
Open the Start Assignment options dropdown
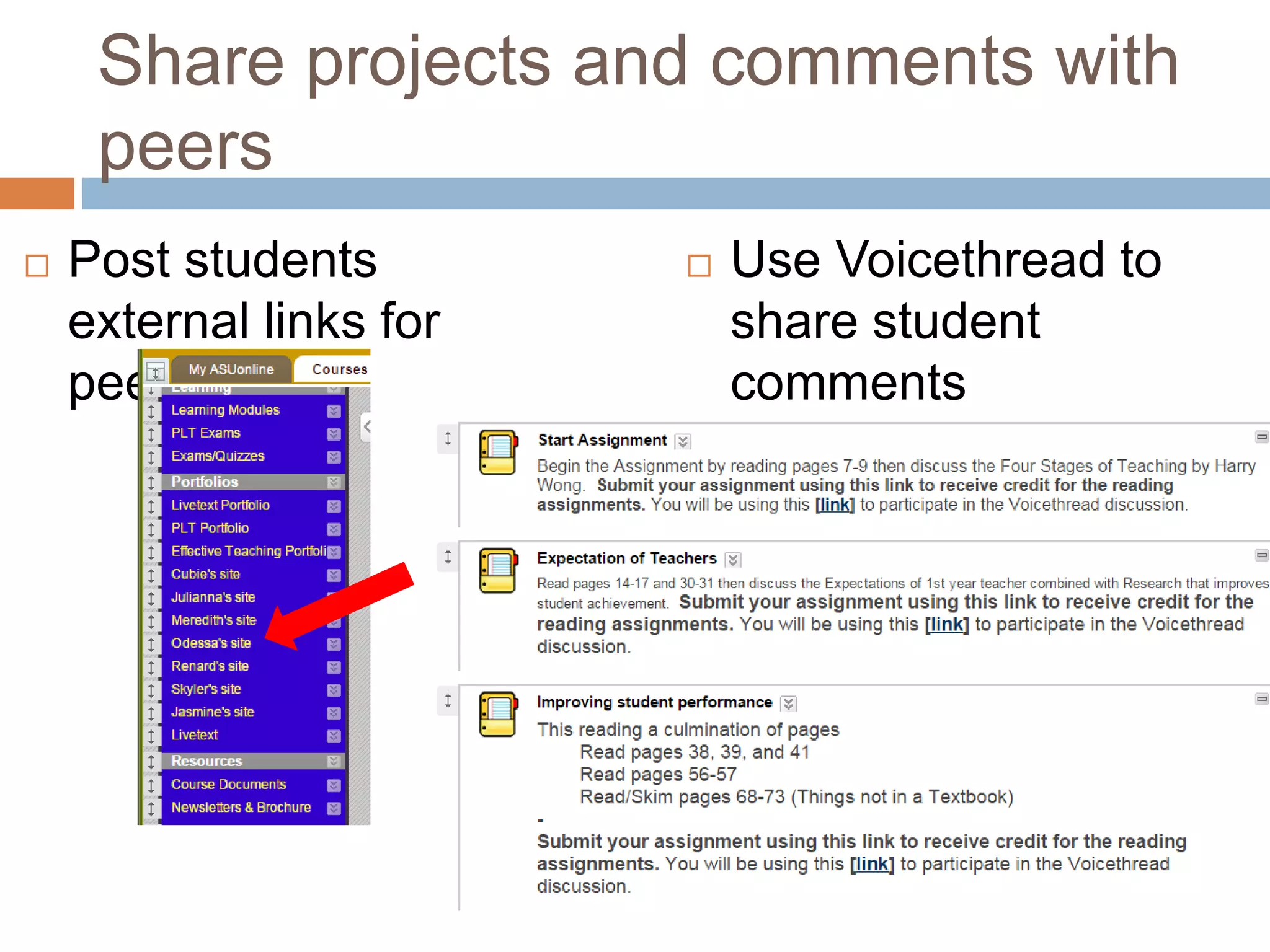click(x=683, y=441)
